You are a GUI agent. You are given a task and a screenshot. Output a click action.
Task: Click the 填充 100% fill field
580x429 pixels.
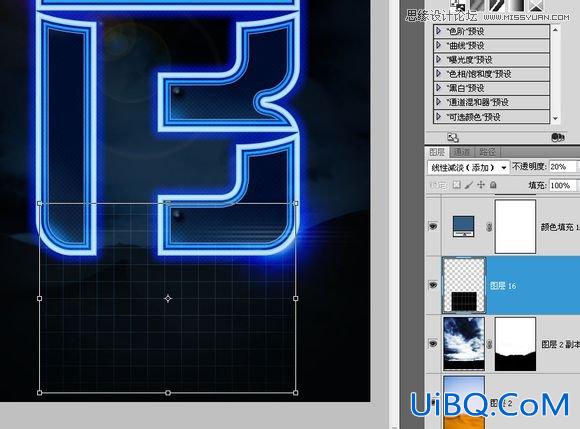tap(563, 185)
